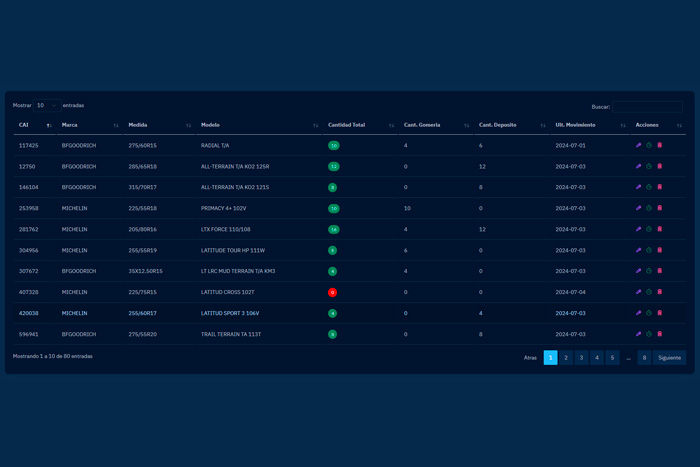
Task: Sort by Cant. Deposito column header
Action: [512, 125]
